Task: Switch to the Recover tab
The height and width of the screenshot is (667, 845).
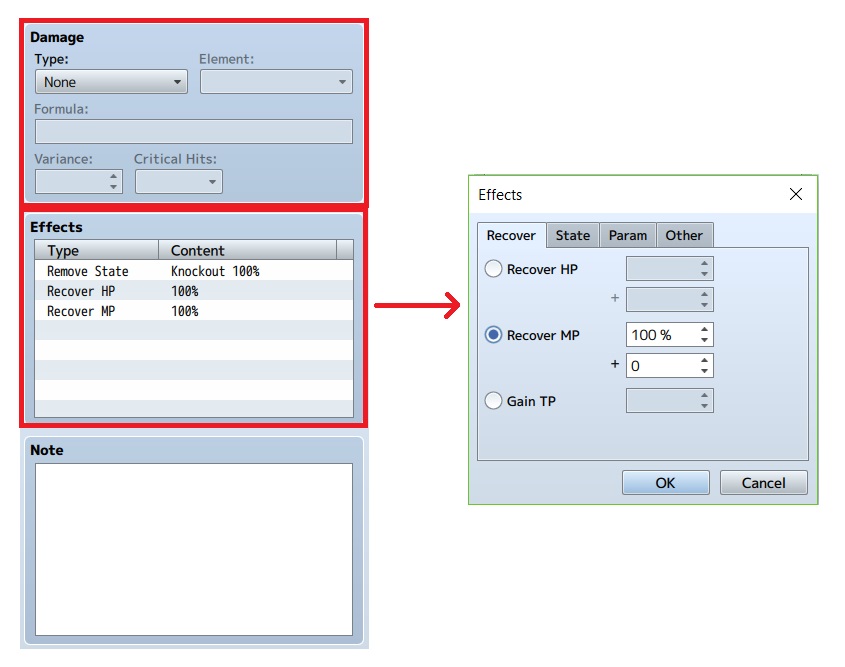Action: click(511, 235)
